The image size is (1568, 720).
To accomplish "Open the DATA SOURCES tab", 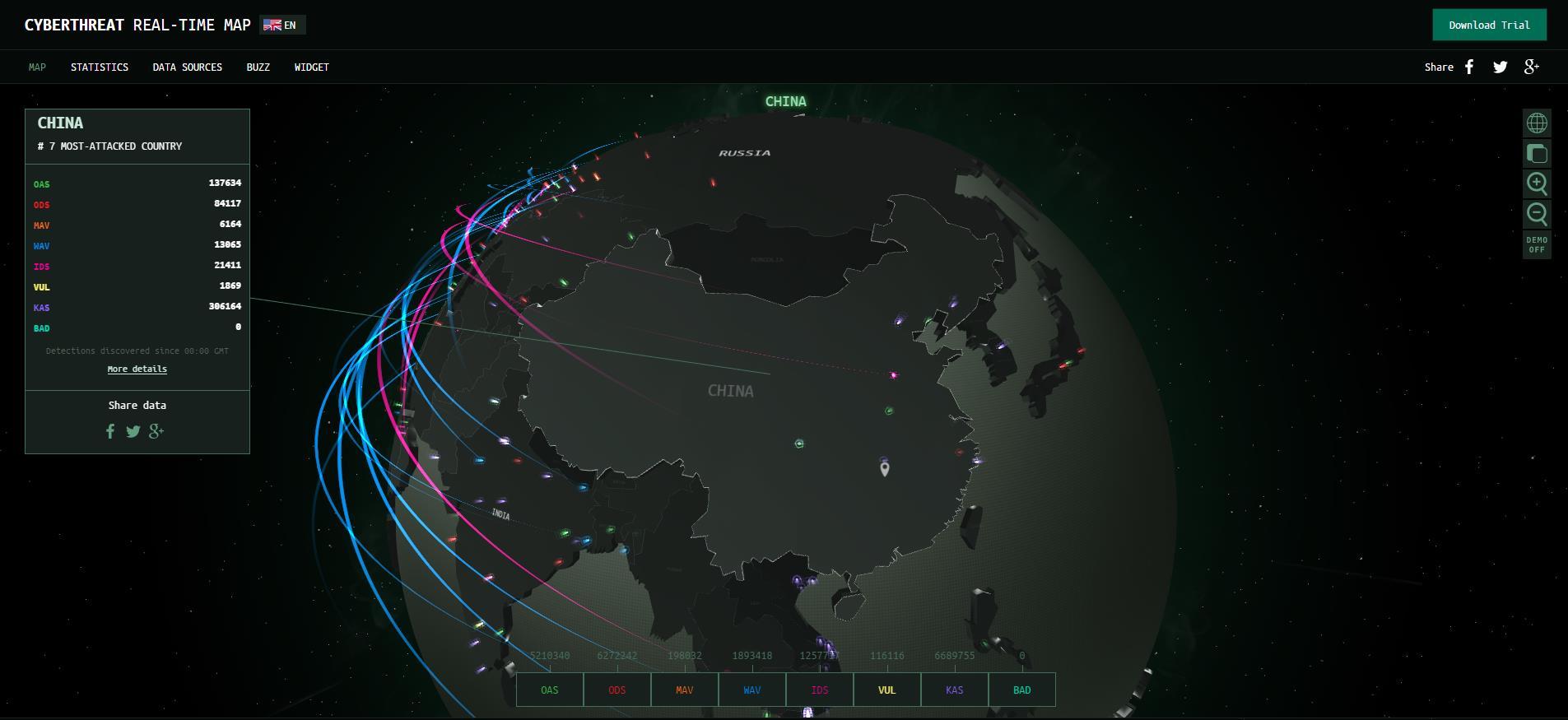I will click(188, 67).
